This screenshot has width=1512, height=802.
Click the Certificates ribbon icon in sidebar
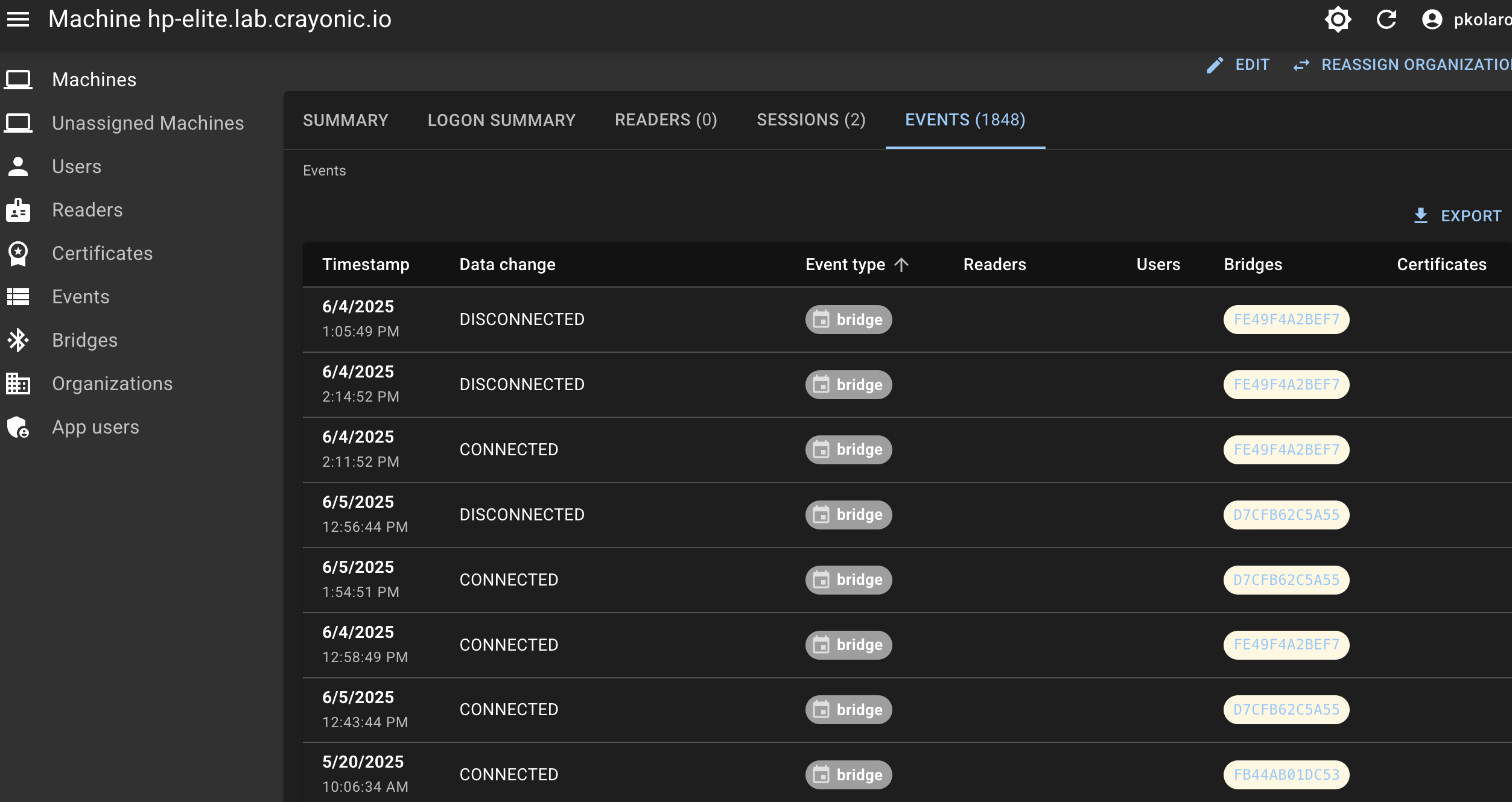pyautogui.click(x=18, y=253)
